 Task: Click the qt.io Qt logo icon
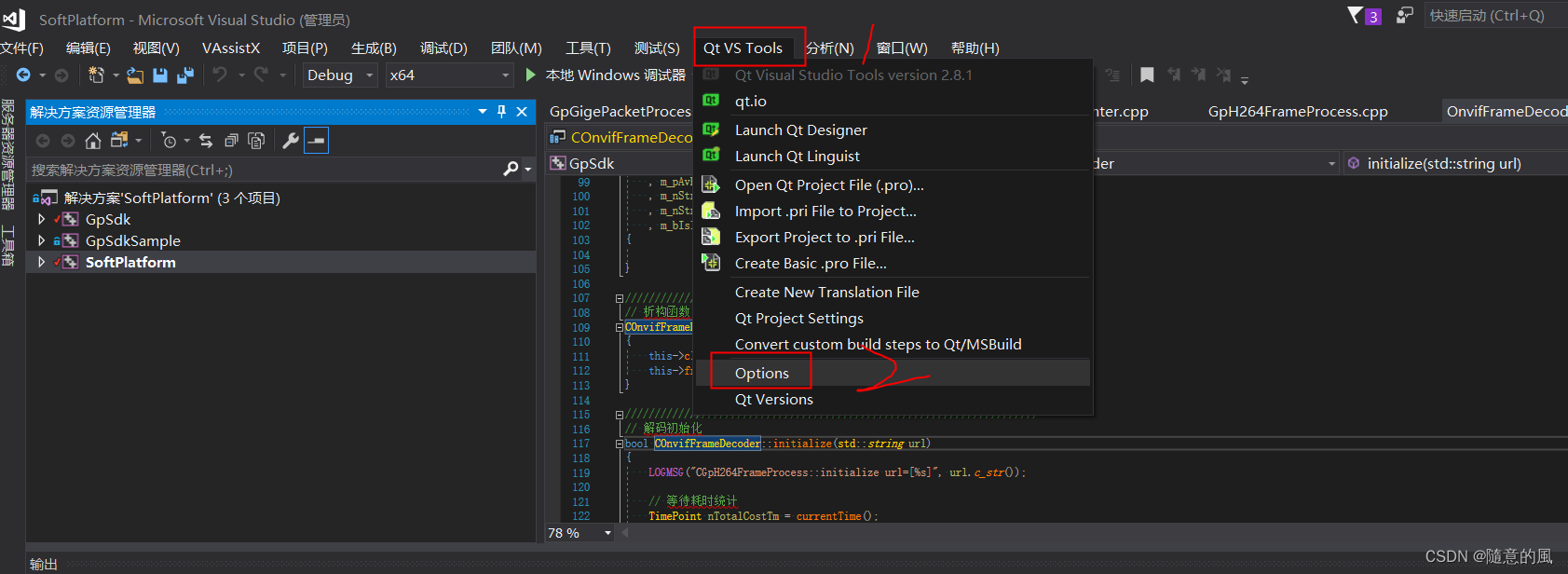click(711, 100)
